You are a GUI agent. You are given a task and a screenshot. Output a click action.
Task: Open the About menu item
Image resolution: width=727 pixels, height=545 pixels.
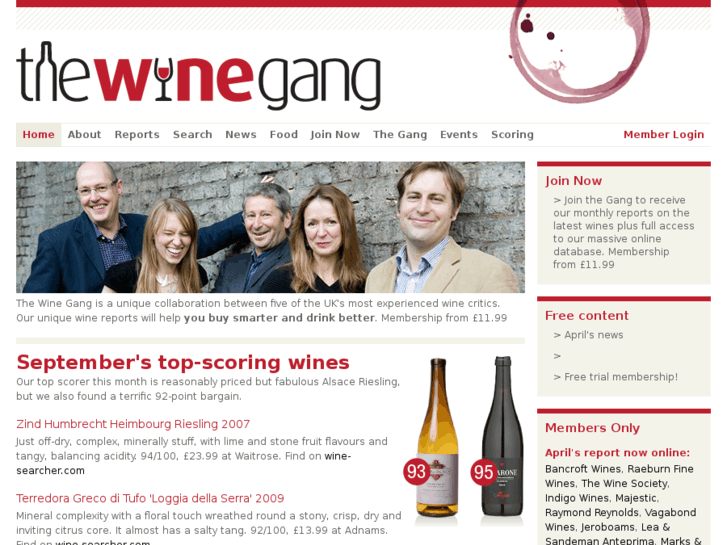tap(84, 135)
